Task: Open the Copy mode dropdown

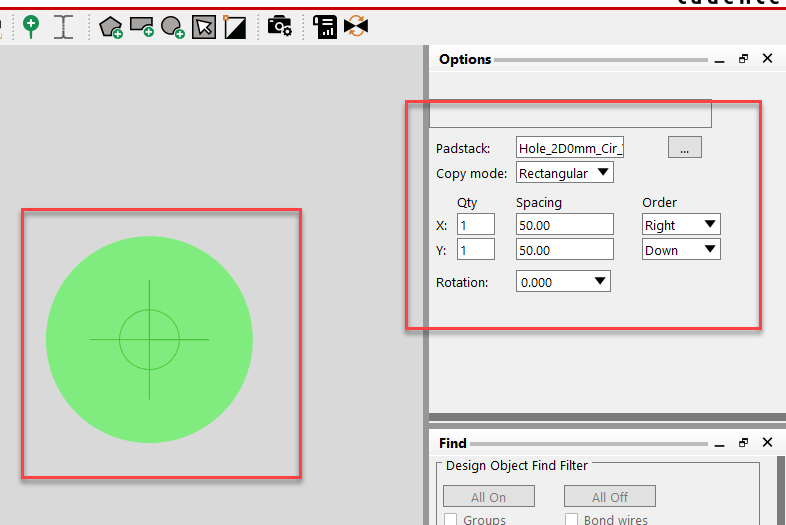Action: [x=565, y=173]
